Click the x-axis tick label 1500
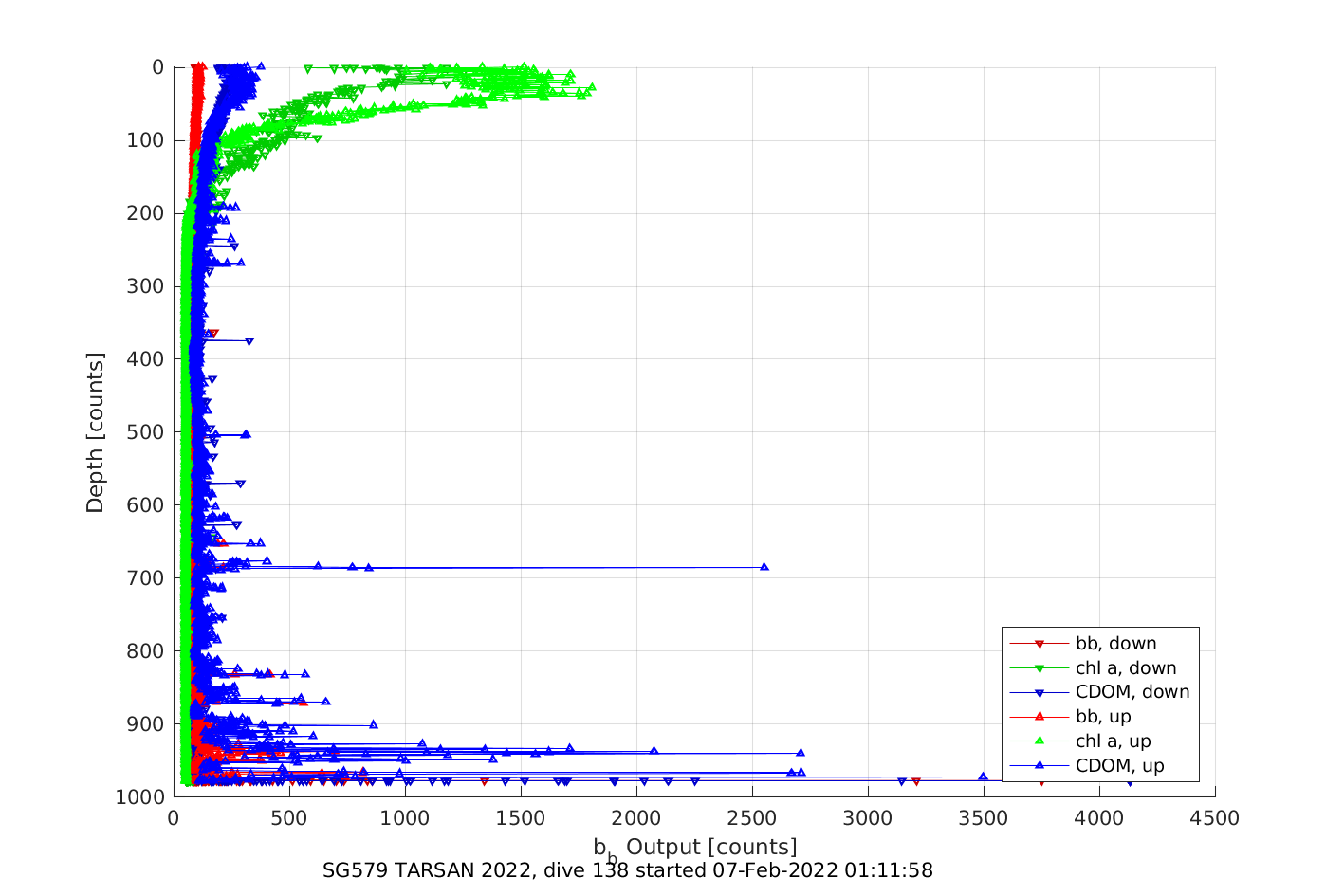Screen dimensions: 1344x896 point(521,818)
